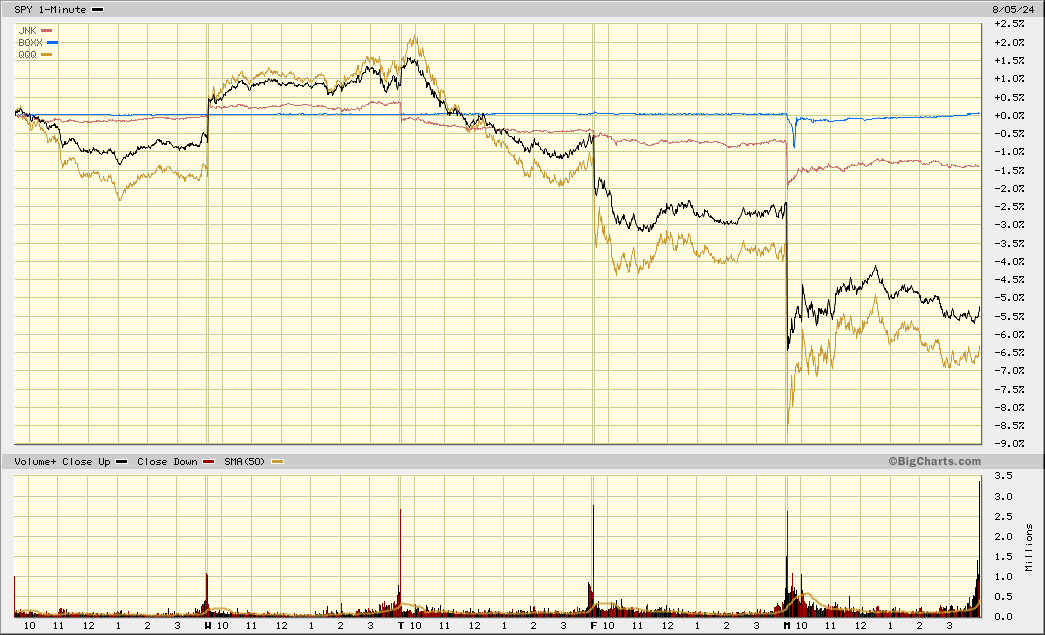
Task: Click the -0.5% price axis label
Action: (x=1009, y=134)
